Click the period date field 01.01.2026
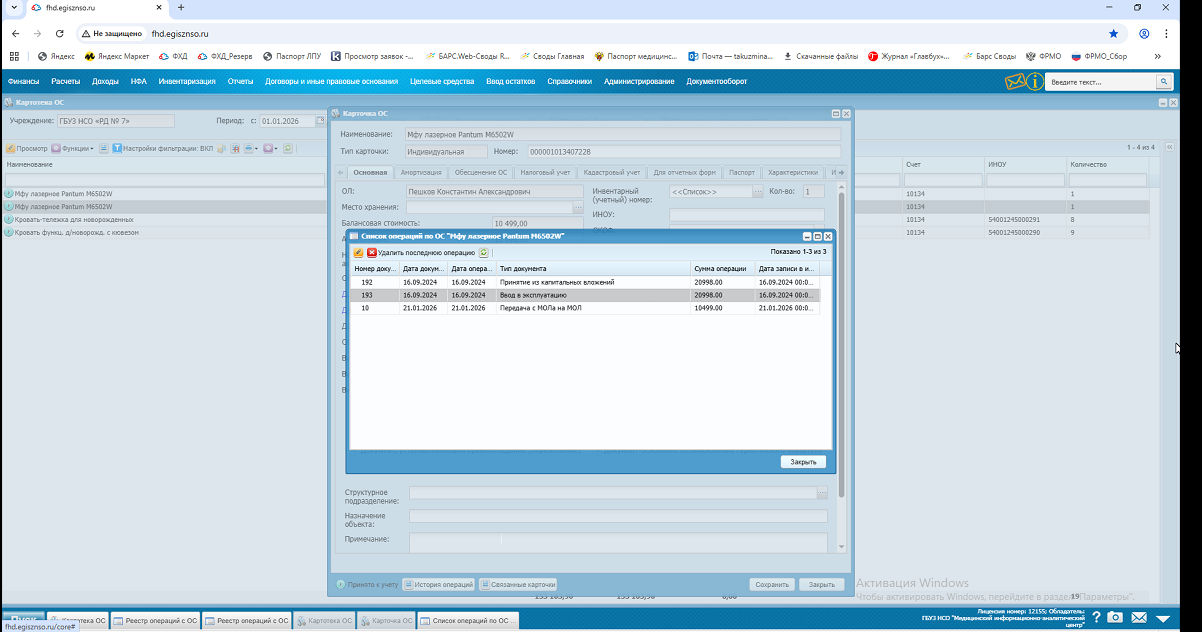 tap(287, 121)
